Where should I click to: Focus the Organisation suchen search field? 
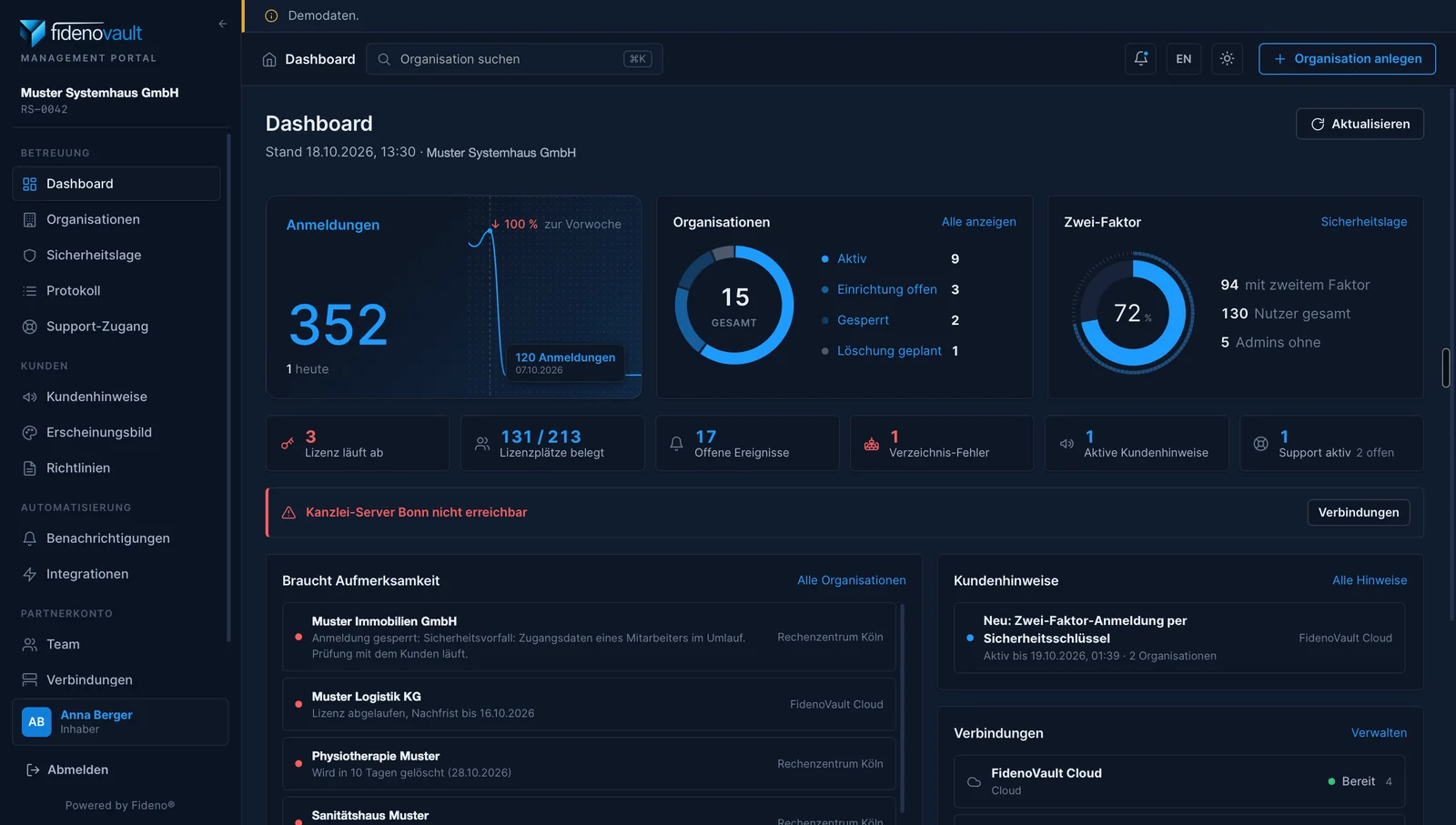click(x=514, y=58)
